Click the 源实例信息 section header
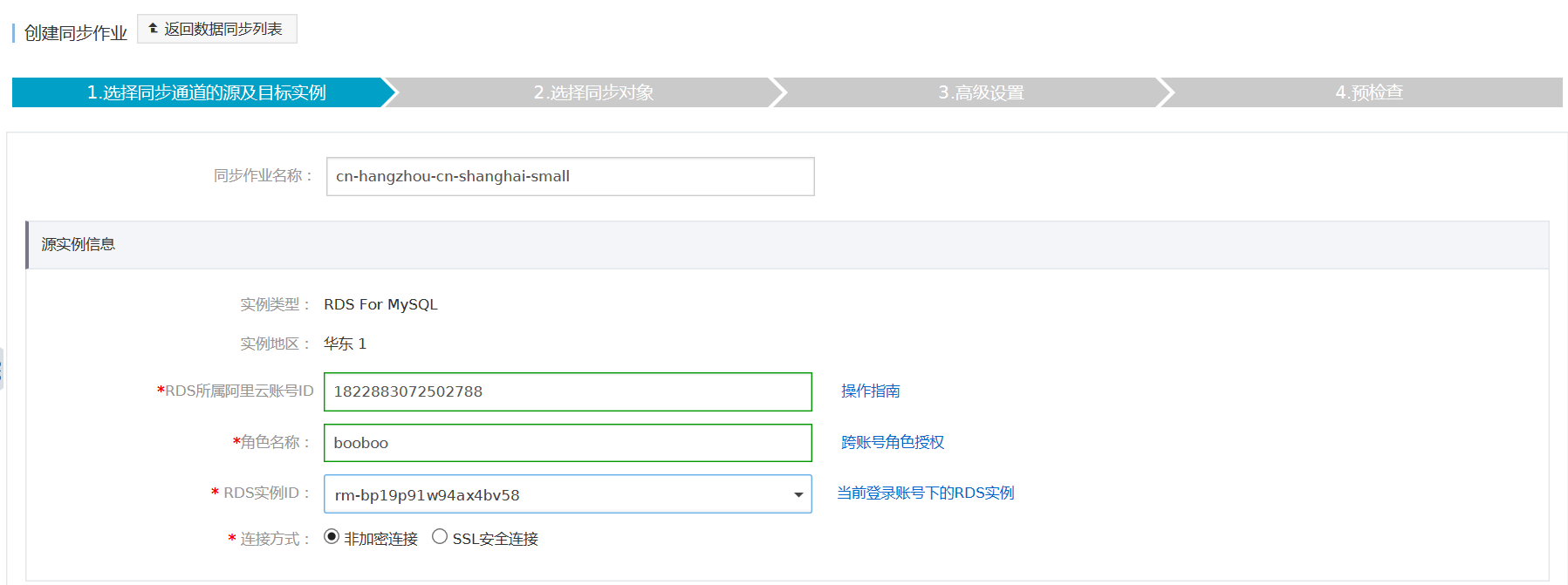Viewport: 1568px width, 585px height. click(x=79, y=244)
